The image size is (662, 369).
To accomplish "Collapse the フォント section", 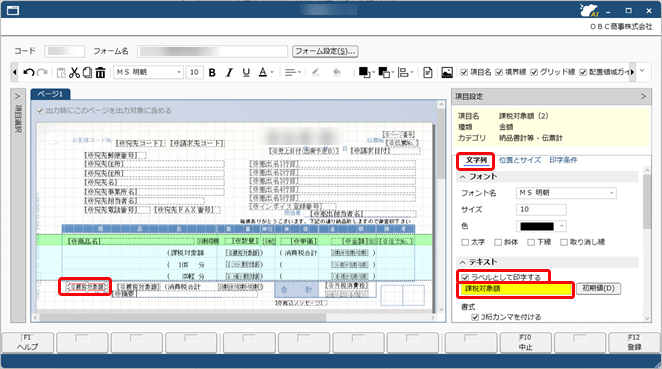I will pos(463,177).
